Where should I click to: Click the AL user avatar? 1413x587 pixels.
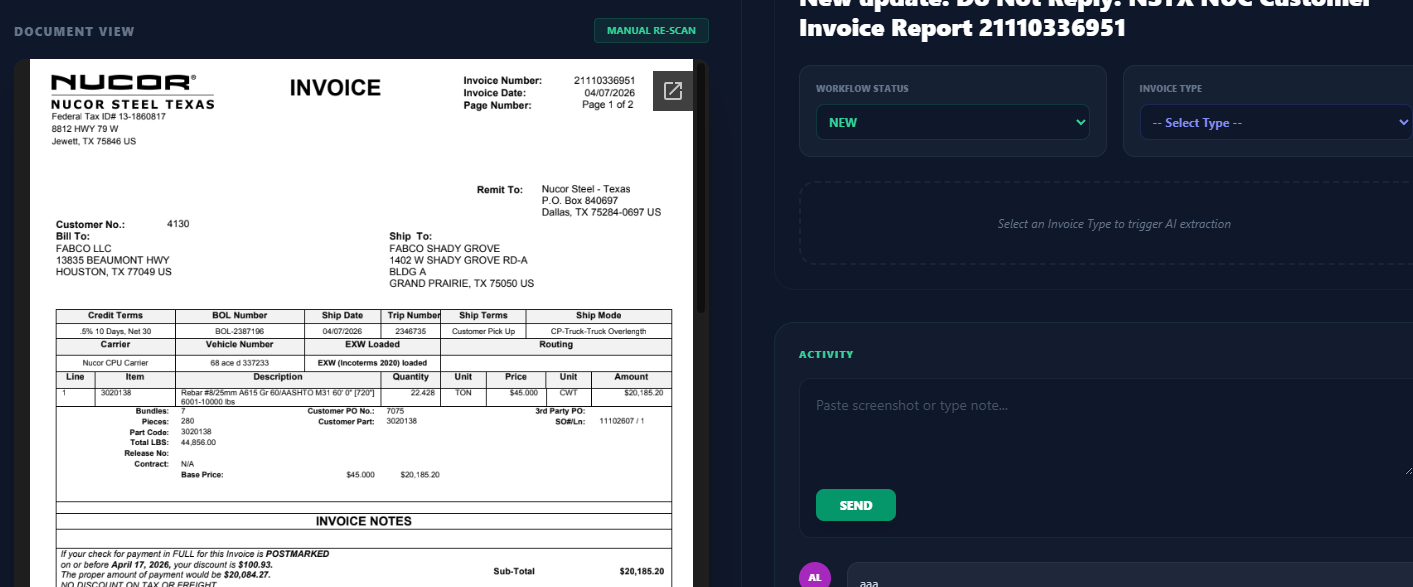(815, 577)
